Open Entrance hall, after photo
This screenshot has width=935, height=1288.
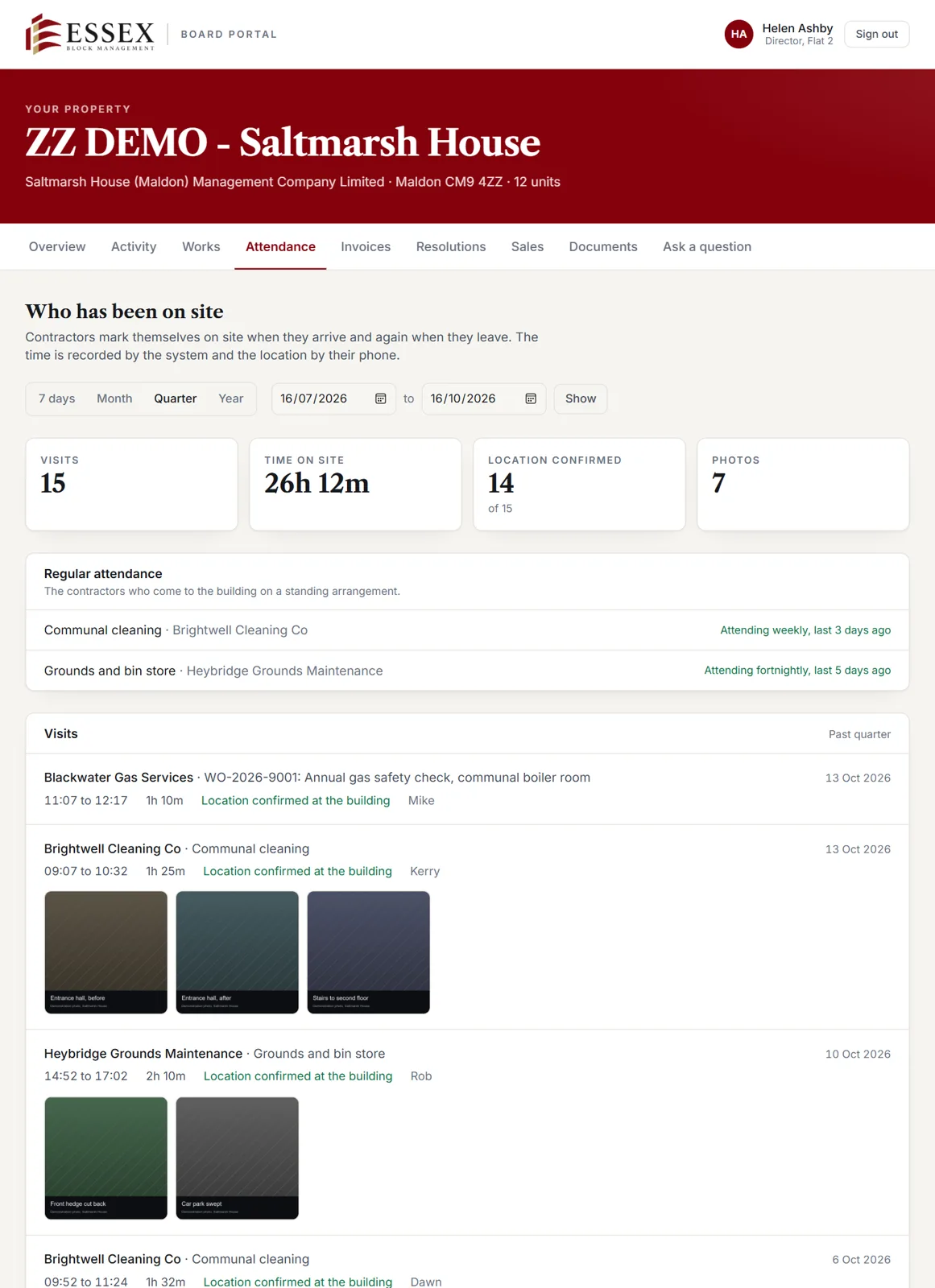(x=238, y=952)
